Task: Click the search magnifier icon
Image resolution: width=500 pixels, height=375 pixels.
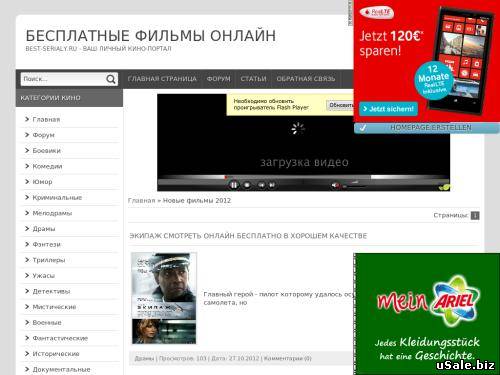Action: [111, 79]
